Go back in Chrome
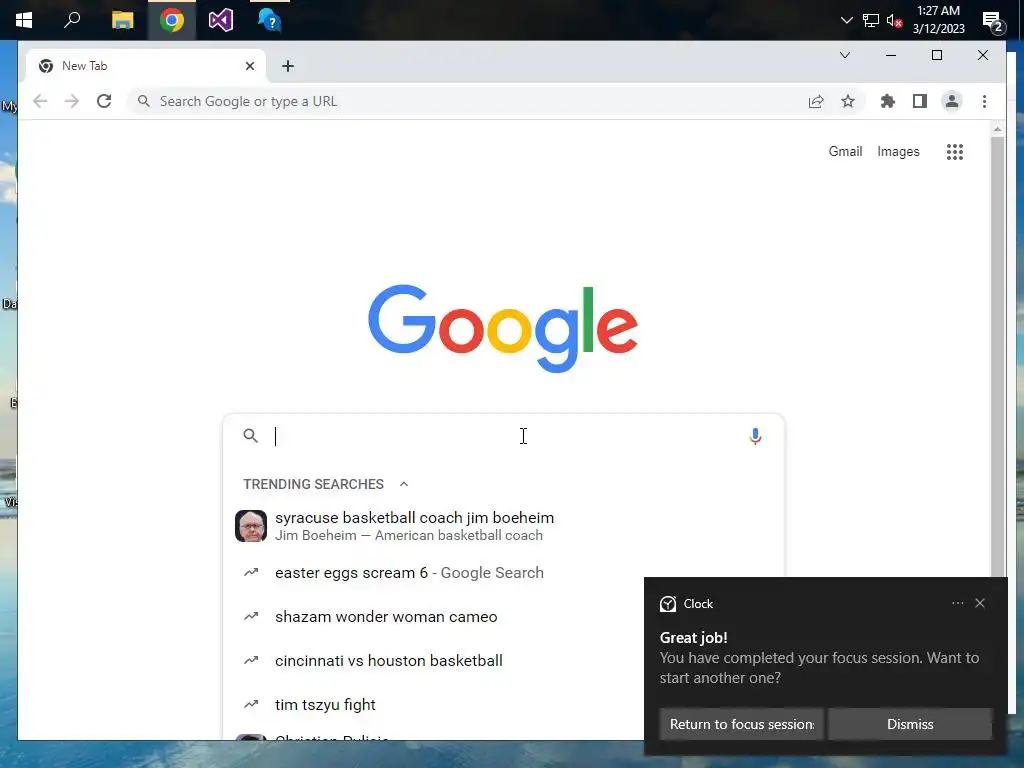 tap(40, 101)
